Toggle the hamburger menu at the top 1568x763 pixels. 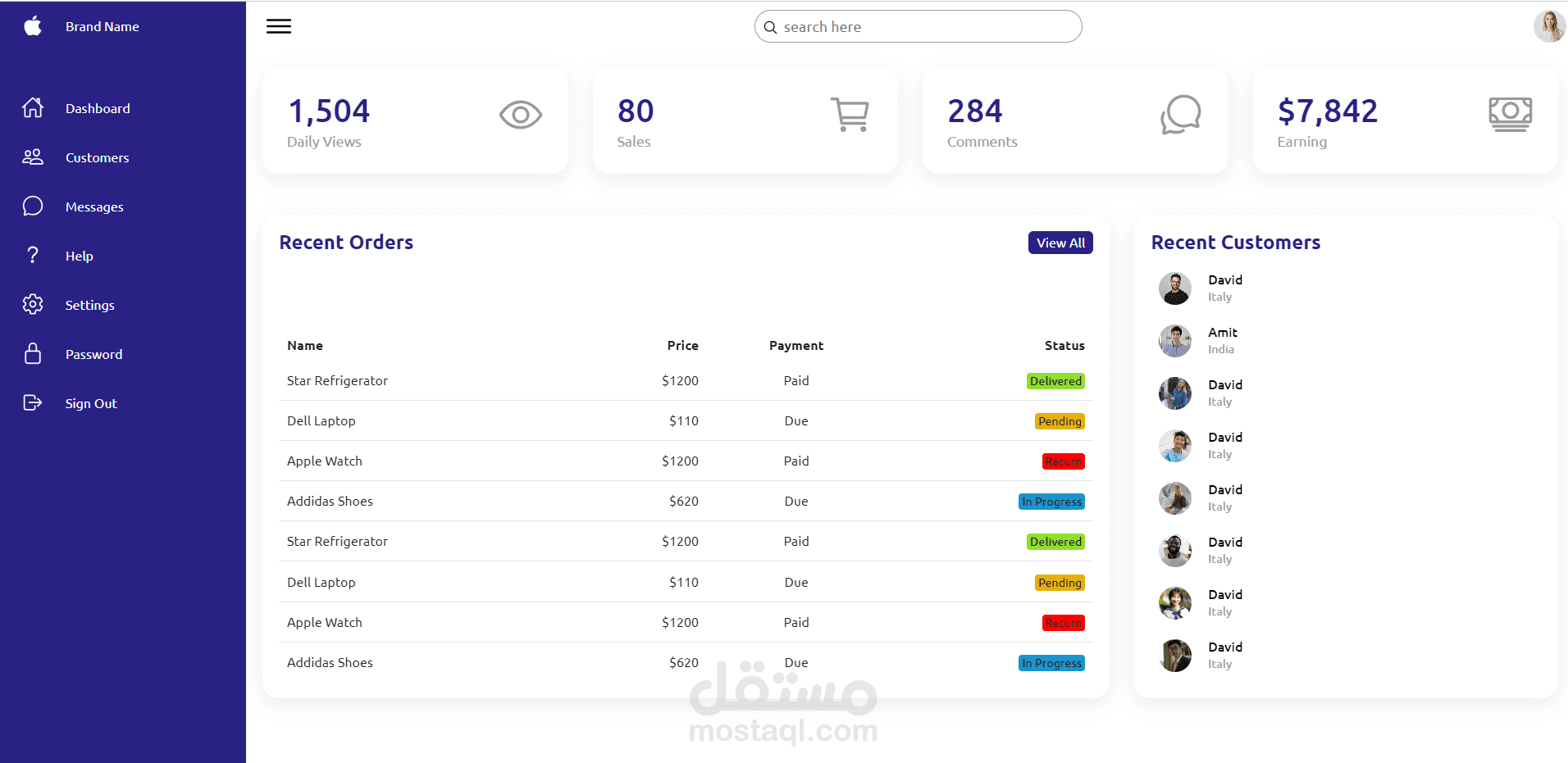278,25
